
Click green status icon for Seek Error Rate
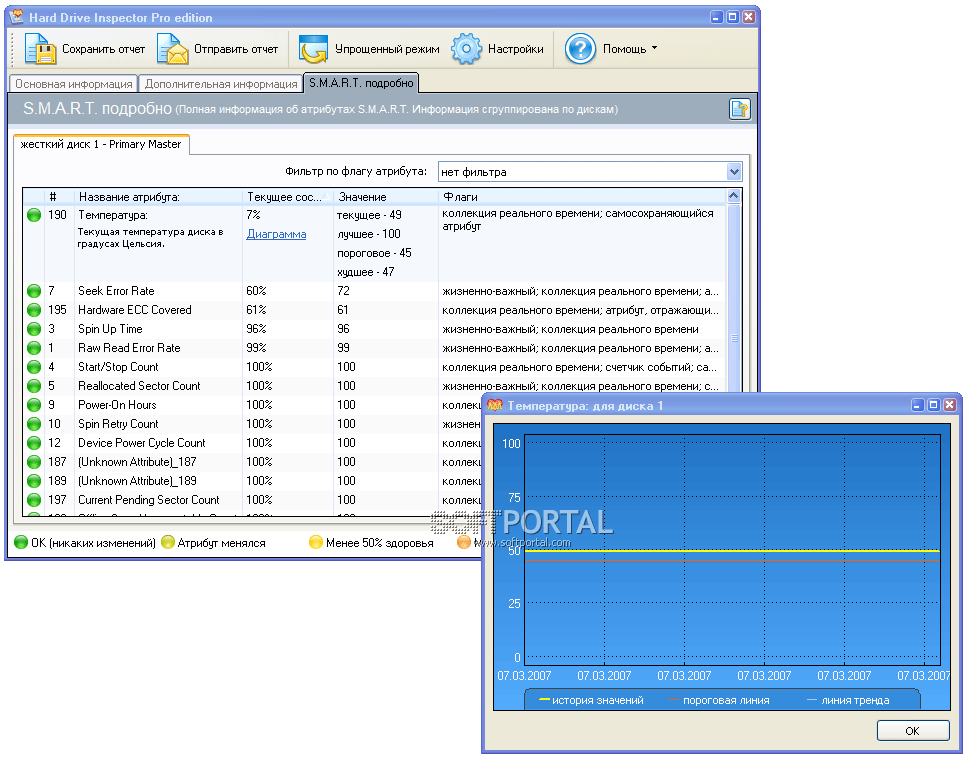[x=34, y=291]
